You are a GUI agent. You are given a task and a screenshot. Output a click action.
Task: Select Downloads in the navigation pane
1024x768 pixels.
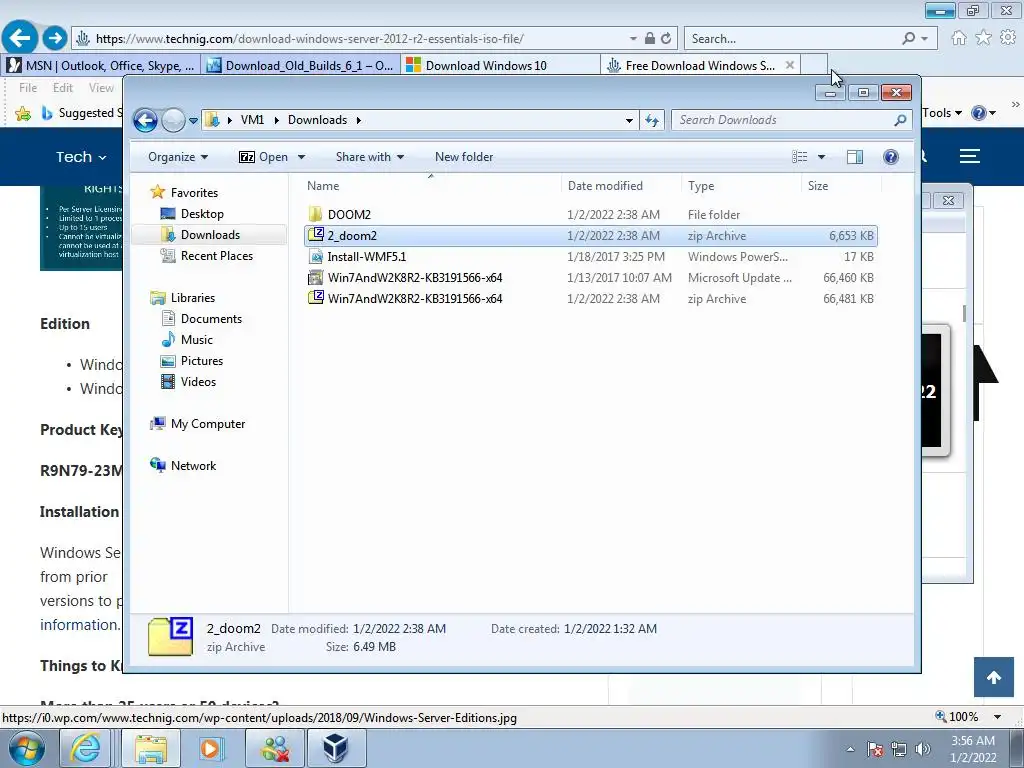(210, 234)
